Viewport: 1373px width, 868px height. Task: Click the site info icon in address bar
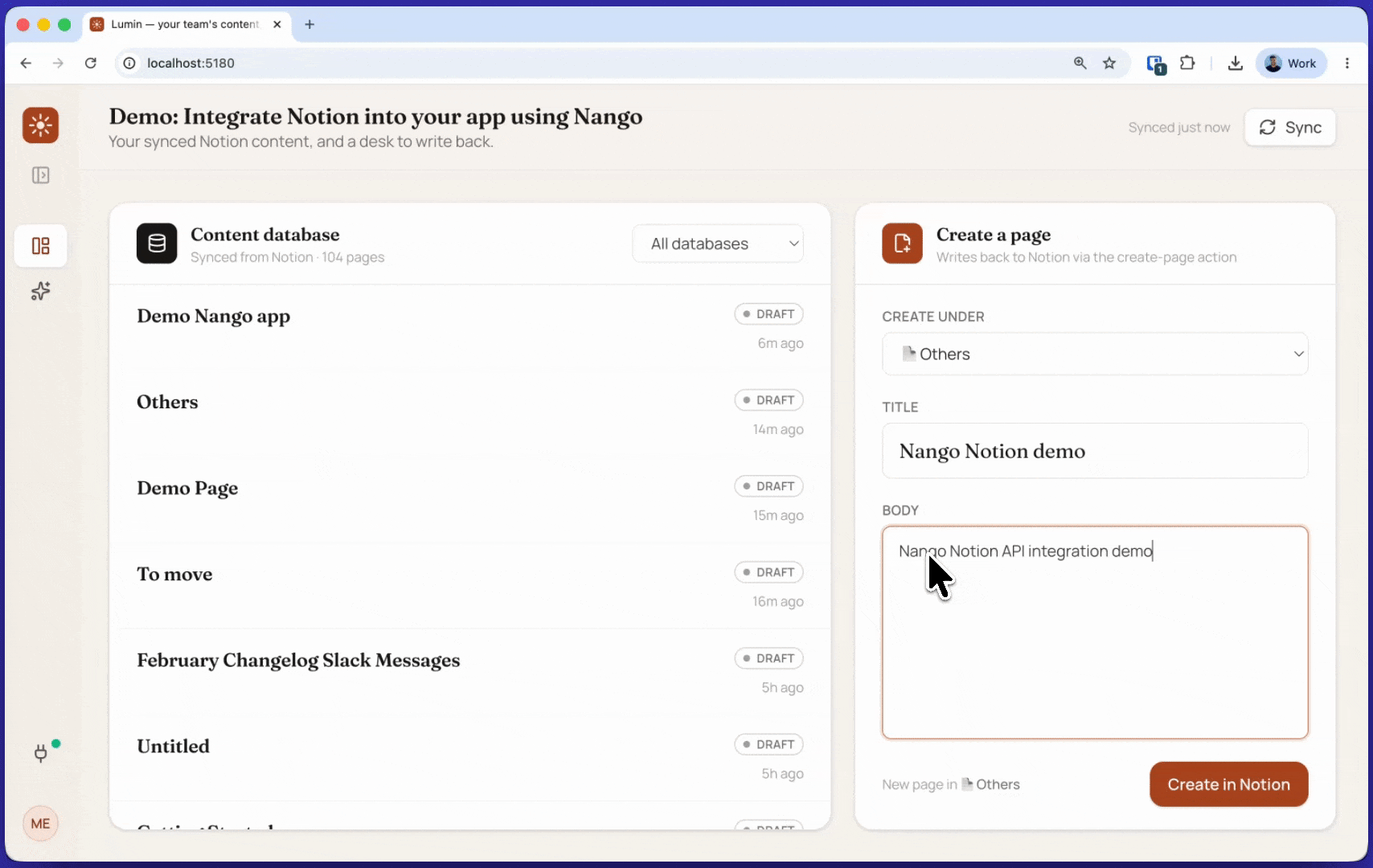click(x=129, y=63)
